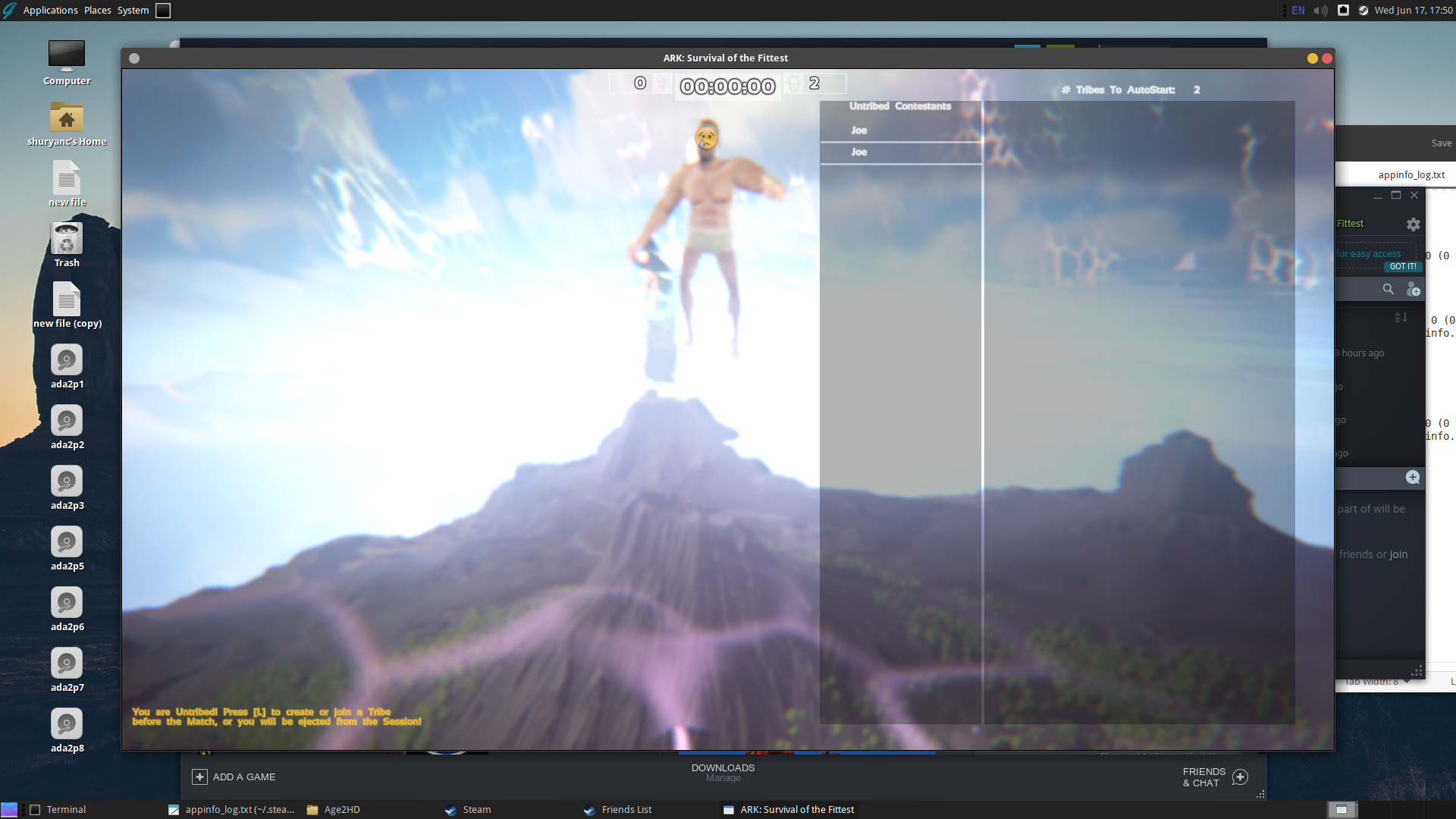Open the Places menu
Screen dimensions: 1456x819
coord(97,11)
